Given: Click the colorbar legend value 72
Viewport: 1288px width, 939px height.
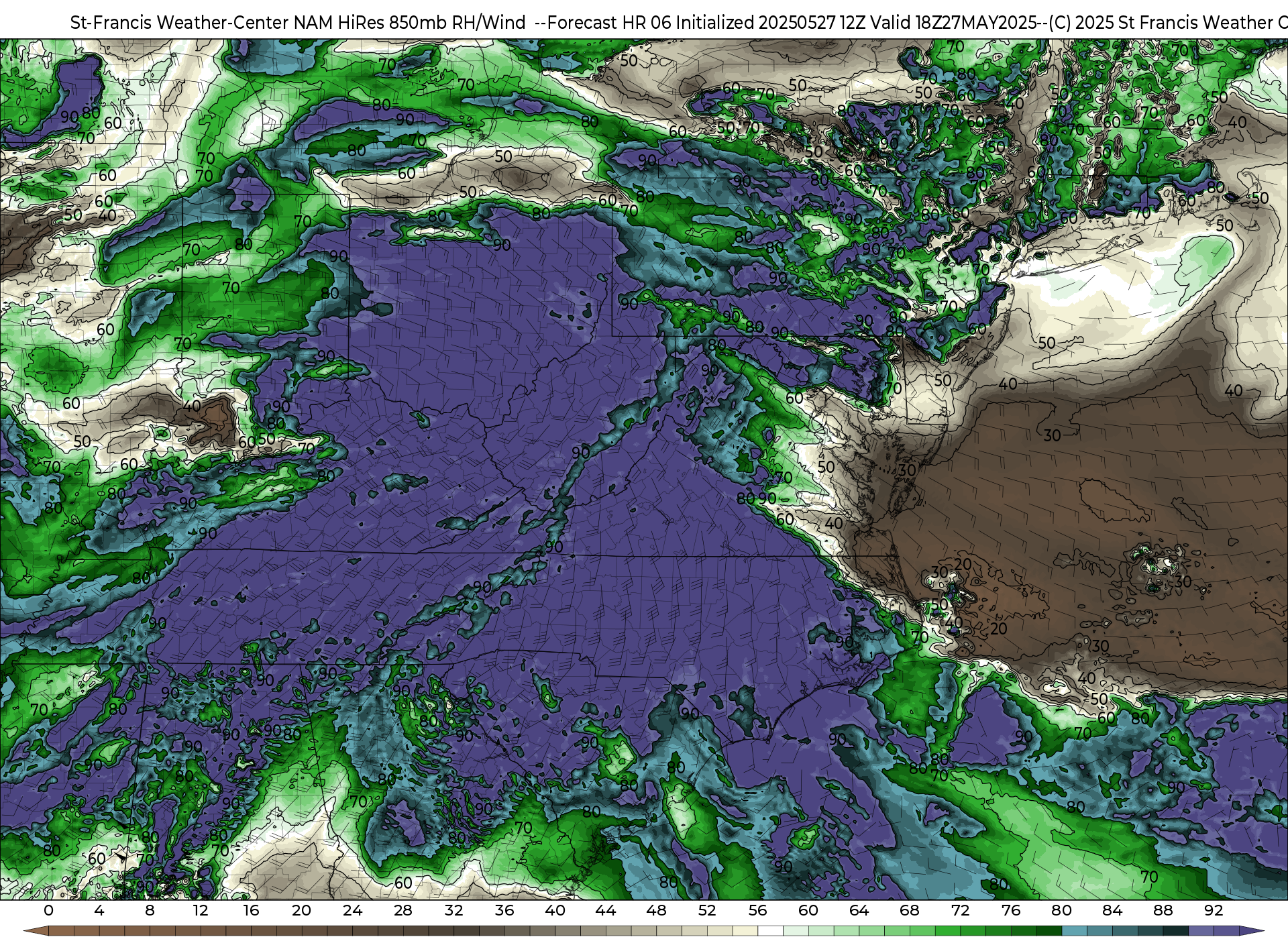Looking at the screenshot, I should 961,910.
